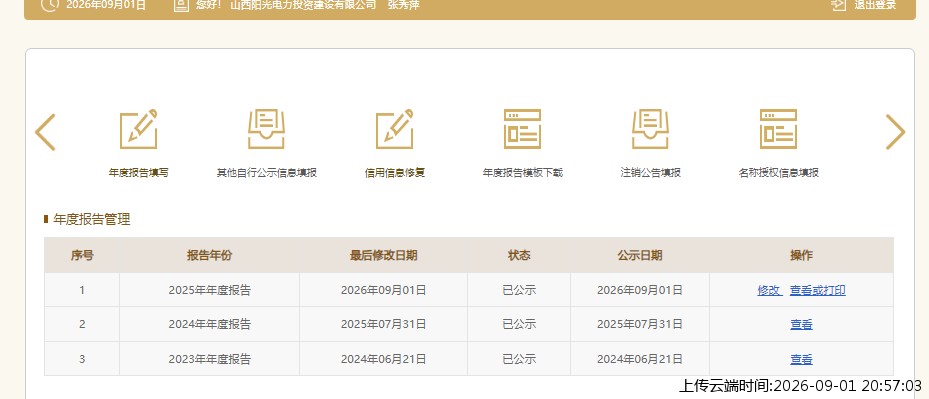This screenshot has width=929, height=399.
Task: Select the 年度报告填写 label
Action: [139, 173]
